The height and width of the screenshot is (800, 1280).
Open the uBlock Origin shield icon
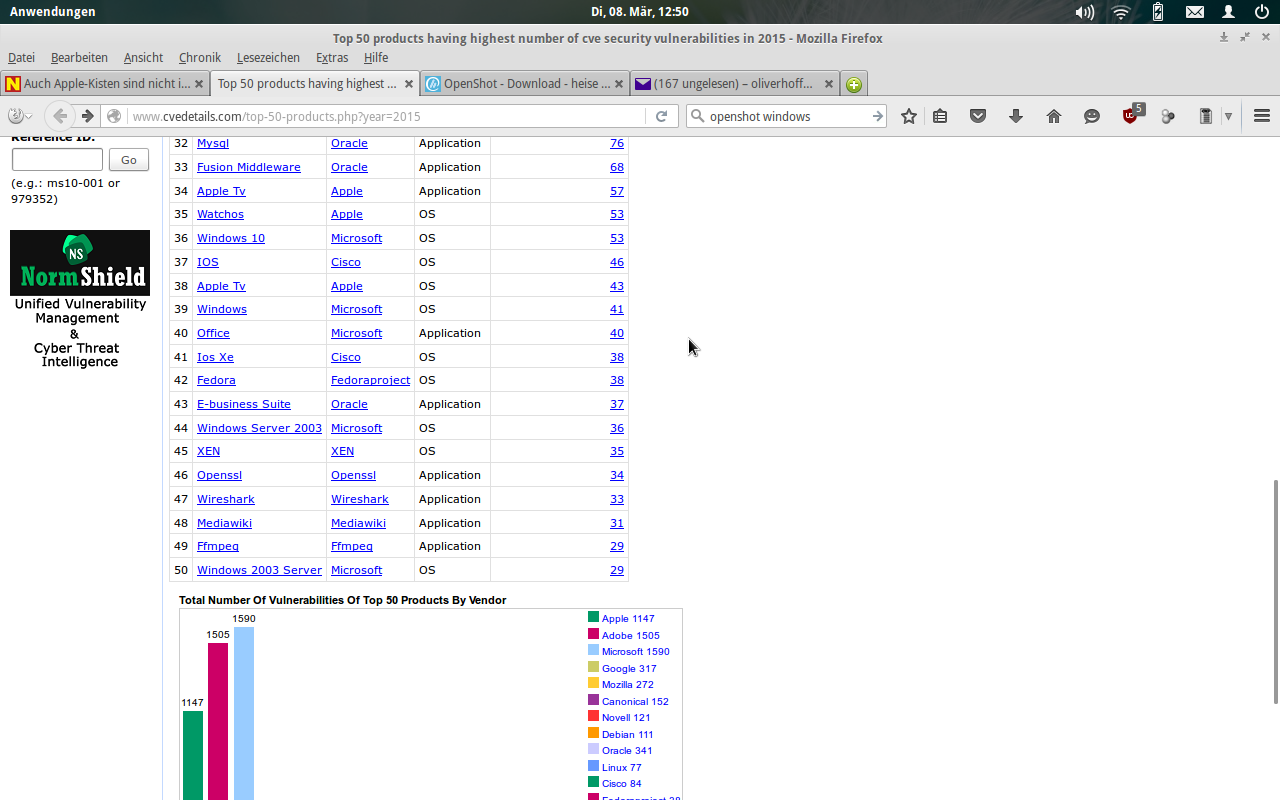pyautogui.click(x=1132, y=114)
